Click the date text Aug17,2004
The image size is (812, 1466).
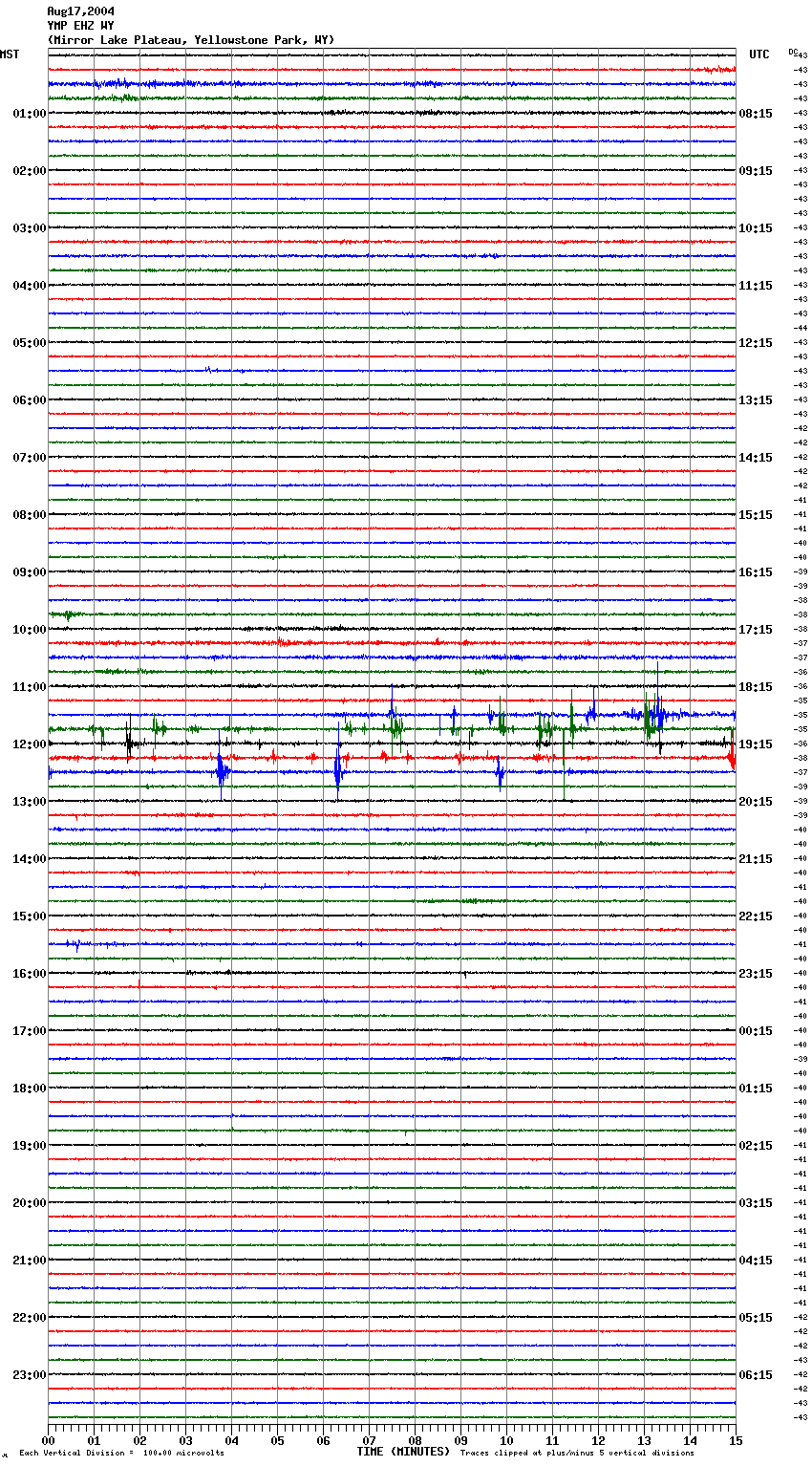80,11
